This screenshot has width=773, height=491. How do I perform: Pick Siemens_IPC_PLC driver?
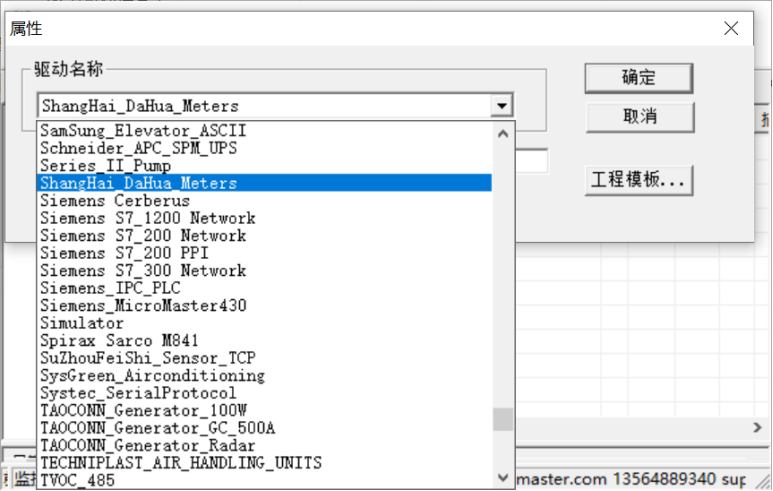[x=265, y=288]
